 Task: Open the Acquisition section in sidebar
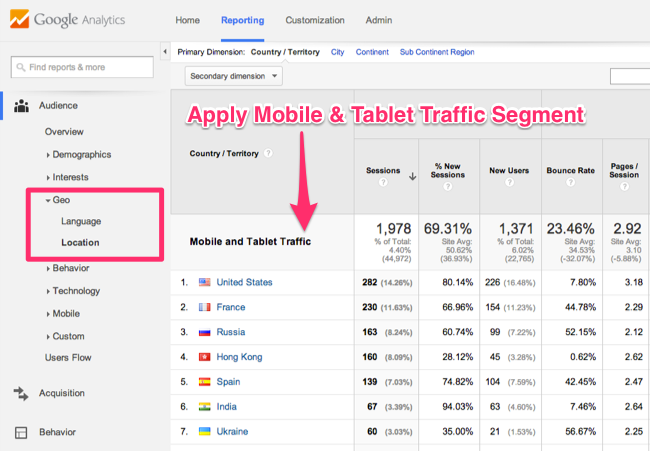(62, 393)
